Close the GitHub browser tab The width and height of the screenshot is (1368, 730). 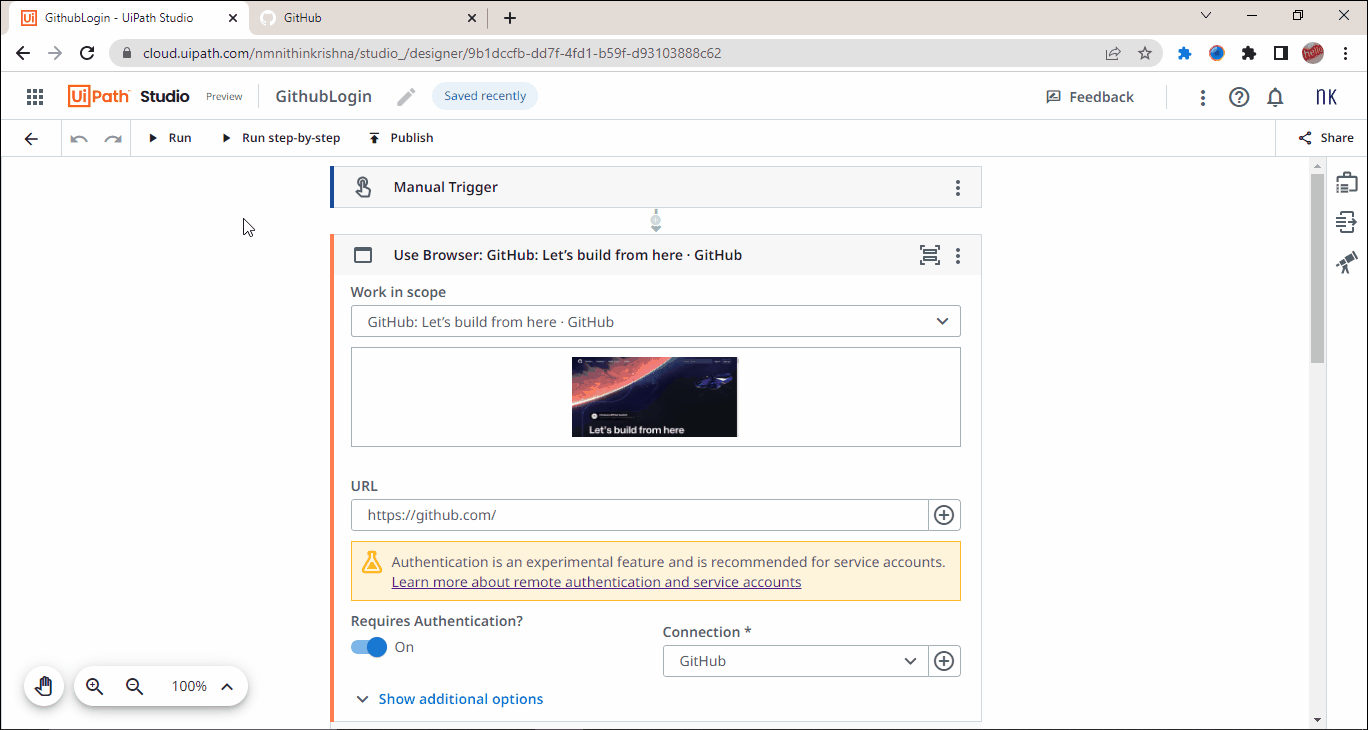tap(473, 18)
